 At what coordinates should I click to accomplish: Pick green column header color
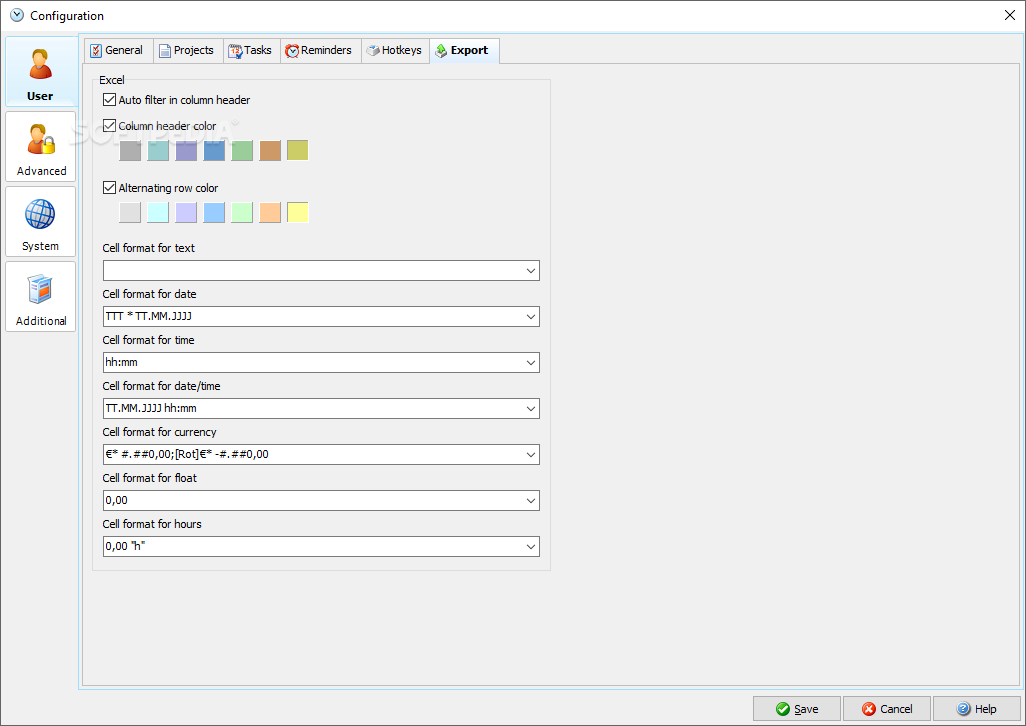pos(241,150)
